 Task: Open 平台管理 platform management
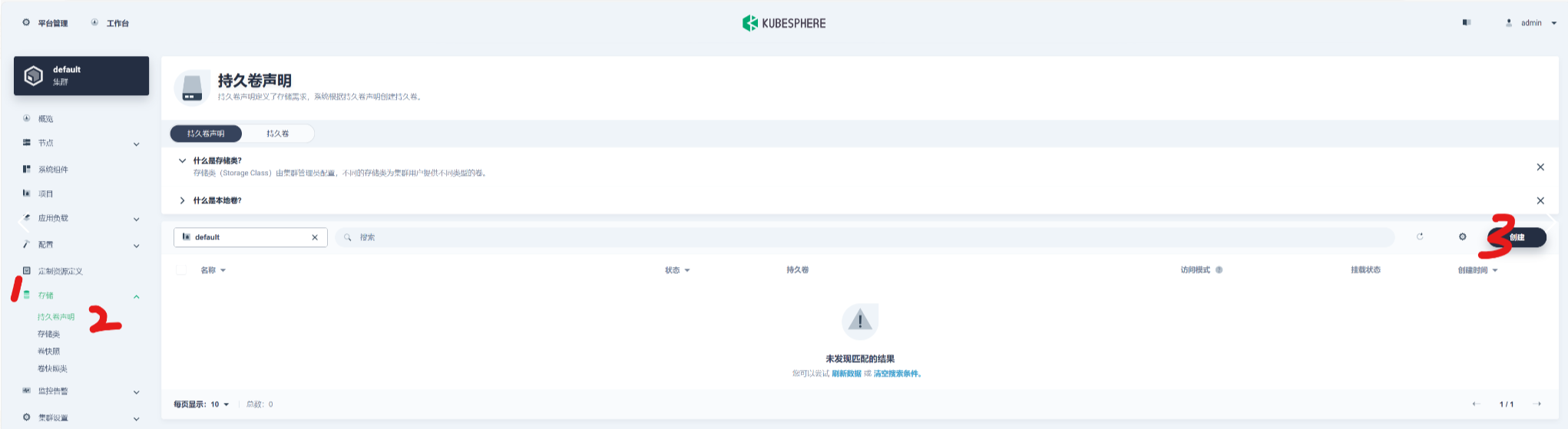(x=45, y=23)
